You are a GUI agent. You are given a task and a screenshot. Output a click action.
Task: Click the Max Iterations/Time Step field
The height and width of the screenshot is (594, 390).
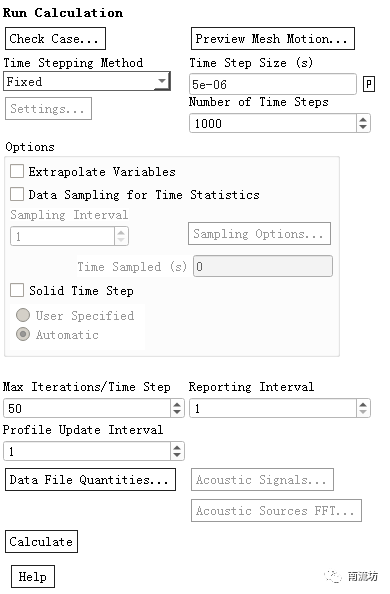coord(87,408)
